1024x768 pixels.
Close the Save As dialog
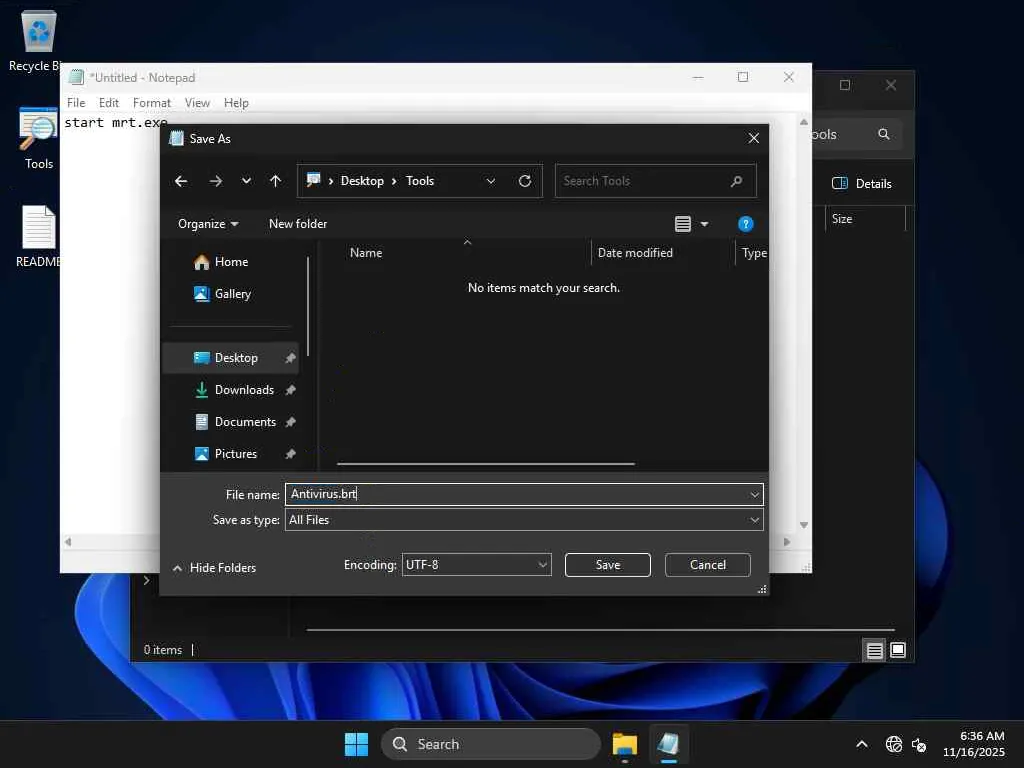pos(754,138)
